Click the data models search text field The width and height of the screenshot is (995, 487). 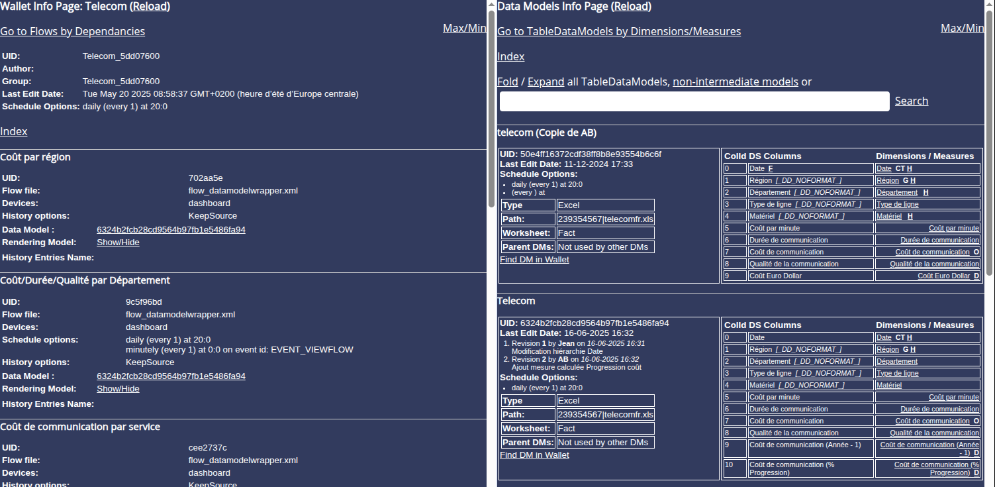point(694,101)
